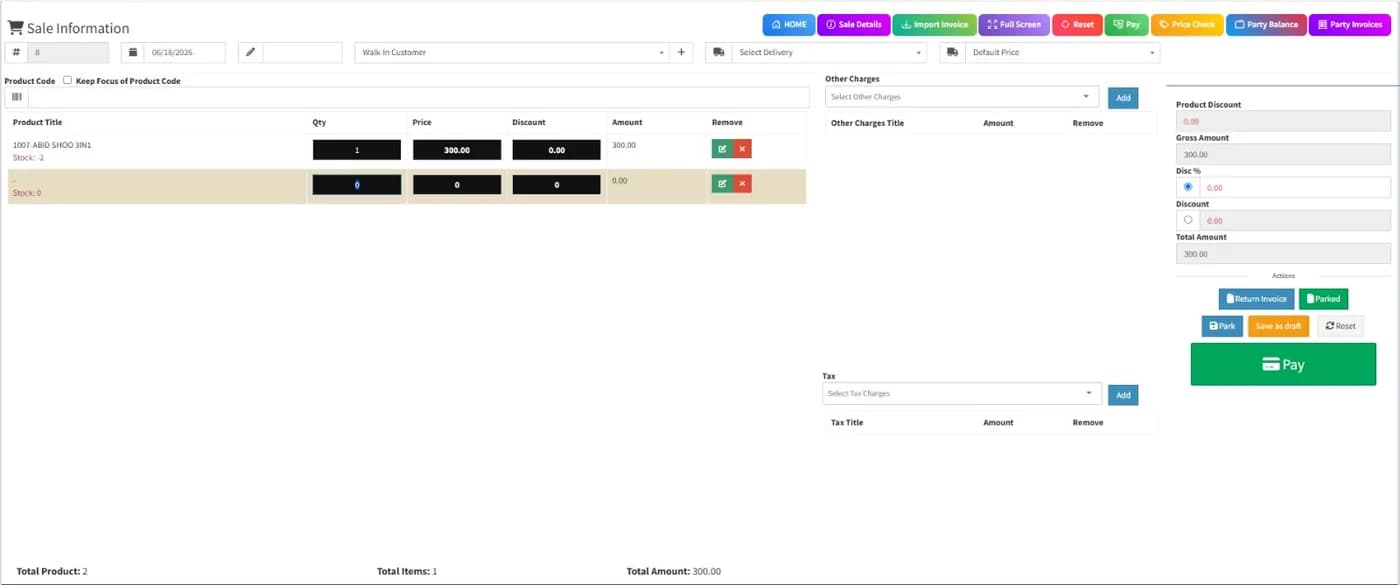This screenshot has width=1400, height=585.
Task: Click Save as draft
Action: click(1278, 326)
